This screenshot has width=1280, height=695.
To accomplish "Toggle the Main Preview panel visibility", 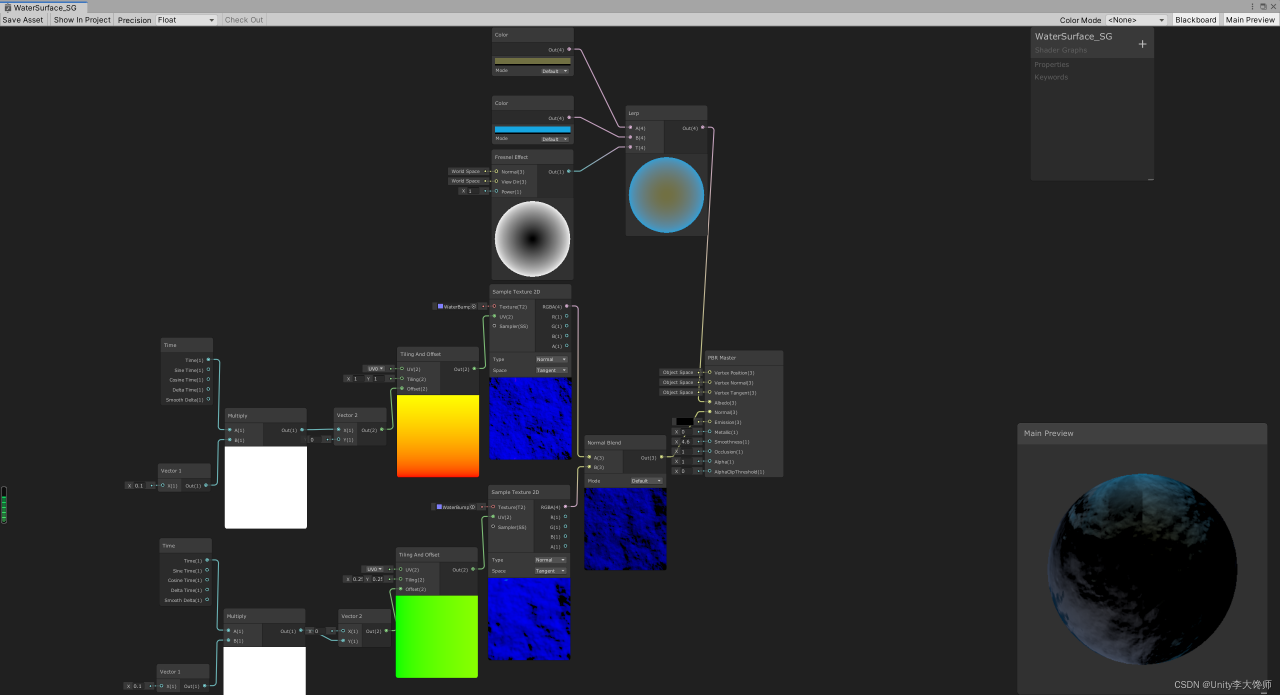I will [1250, 20].
